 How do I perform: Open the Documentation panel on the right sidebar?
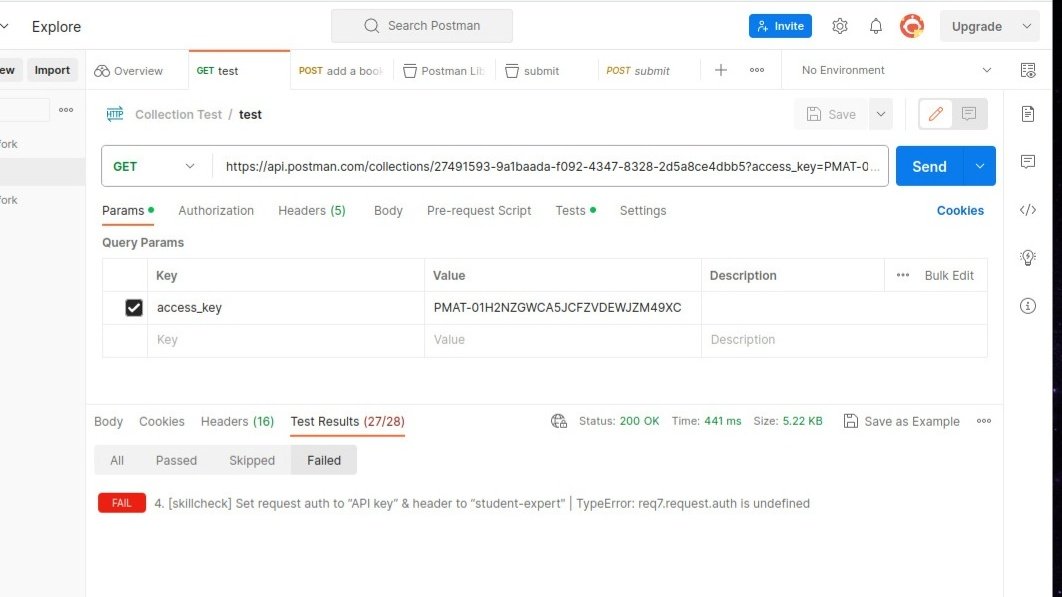(1027, 113)
